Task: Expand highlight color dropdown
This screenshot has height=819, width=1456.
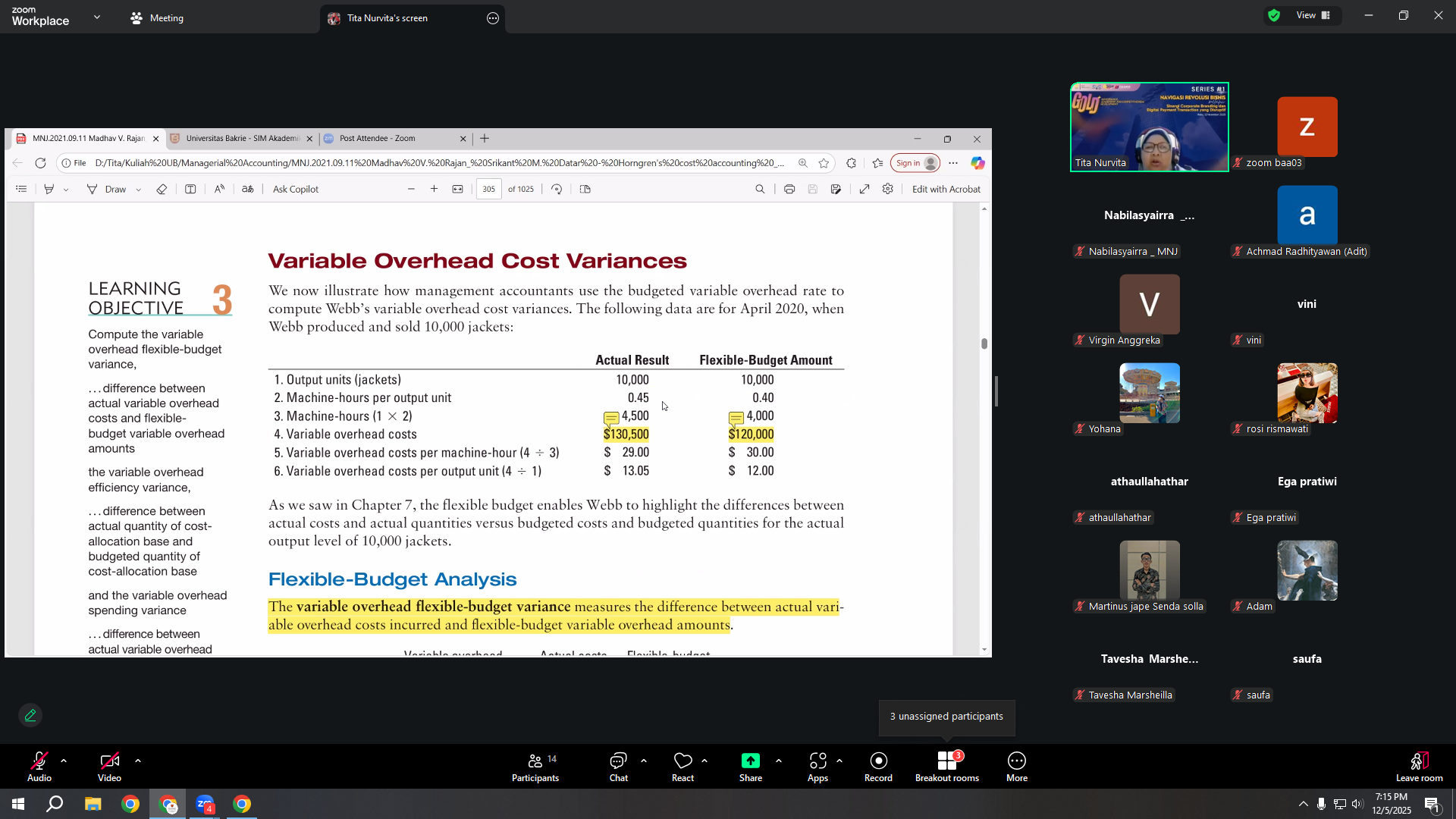Action: tap(66, 190)
